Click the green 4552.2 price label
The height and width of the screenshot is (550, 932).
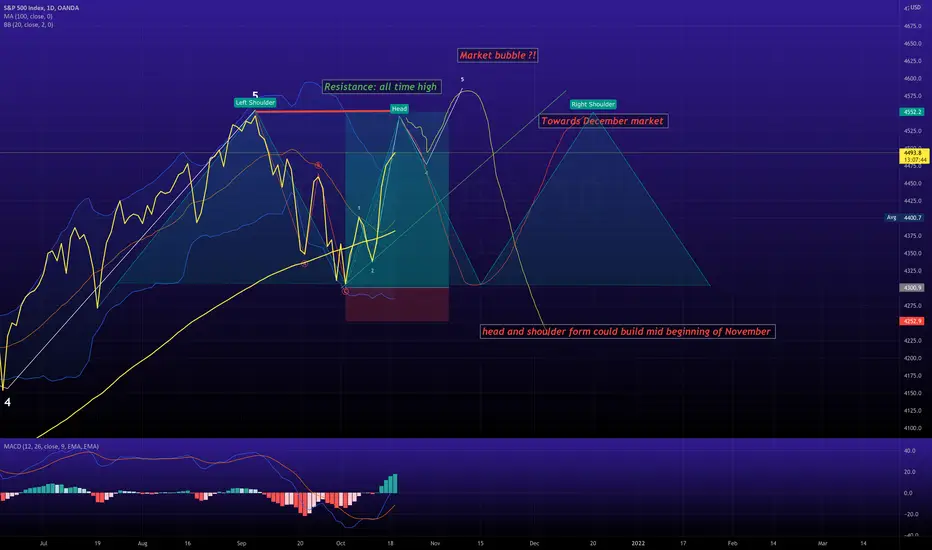point(912,112)
